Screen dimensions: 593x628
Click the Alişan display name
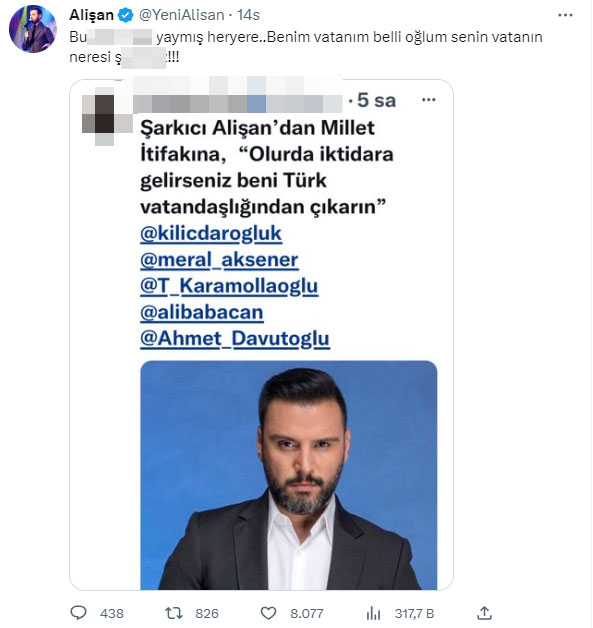92,15
